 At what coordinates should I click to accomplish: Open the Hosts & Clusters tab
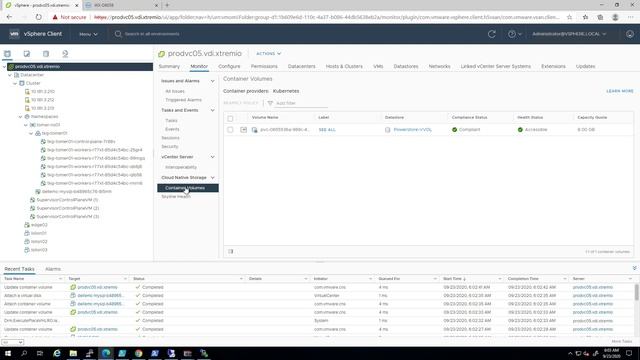[x=344, y=66]
